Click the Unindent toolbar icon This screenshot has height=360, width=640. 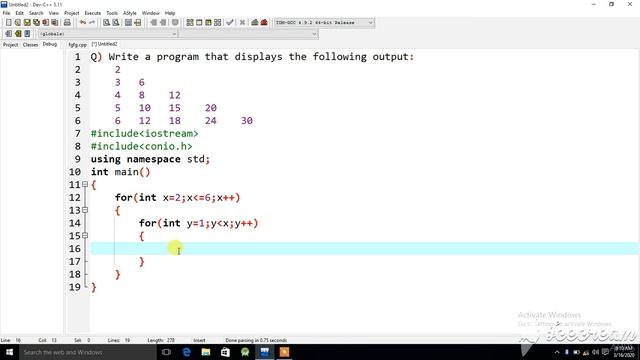(x=163, y=22)
